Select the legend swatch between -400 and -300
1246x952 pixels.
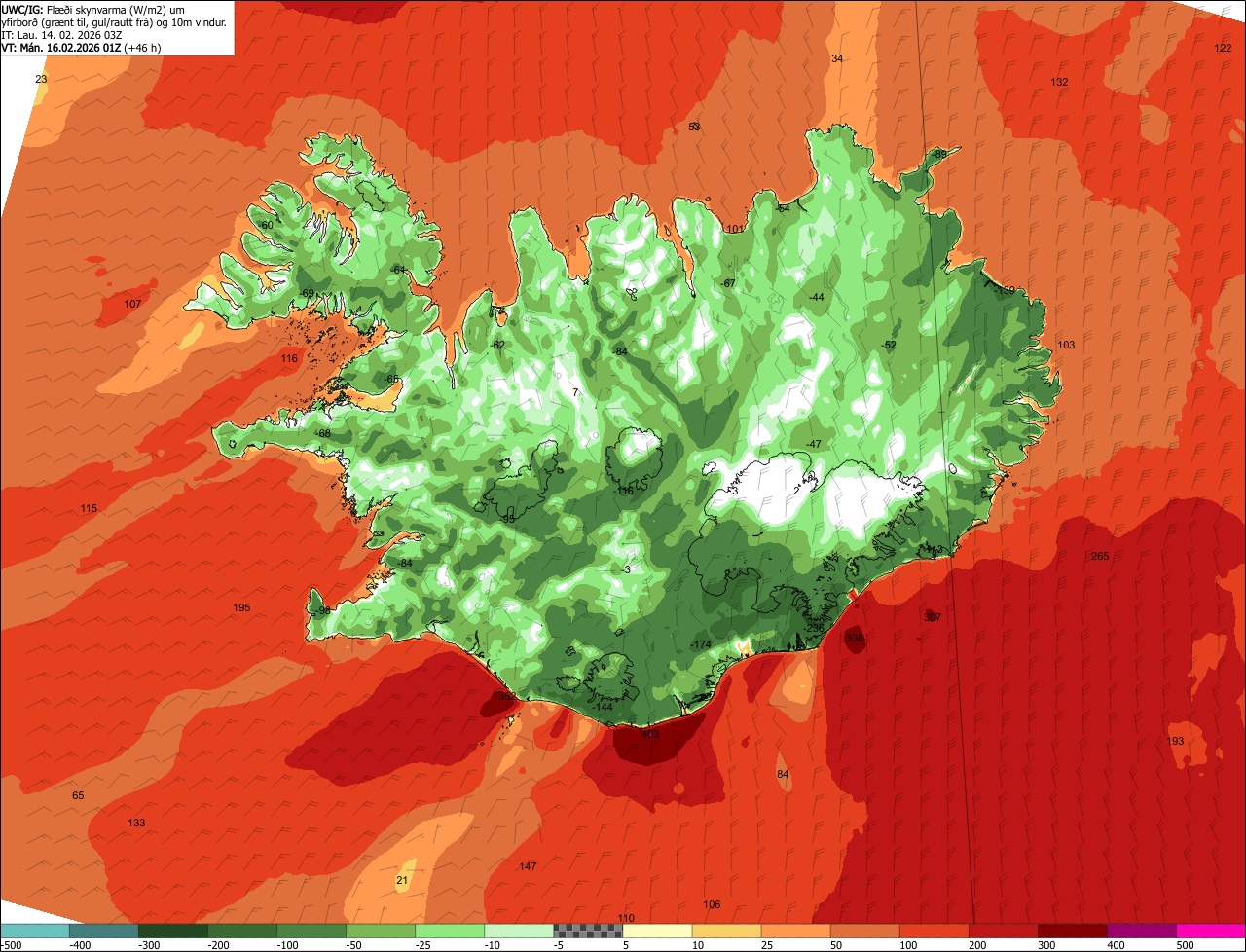(x=103, y=931)
